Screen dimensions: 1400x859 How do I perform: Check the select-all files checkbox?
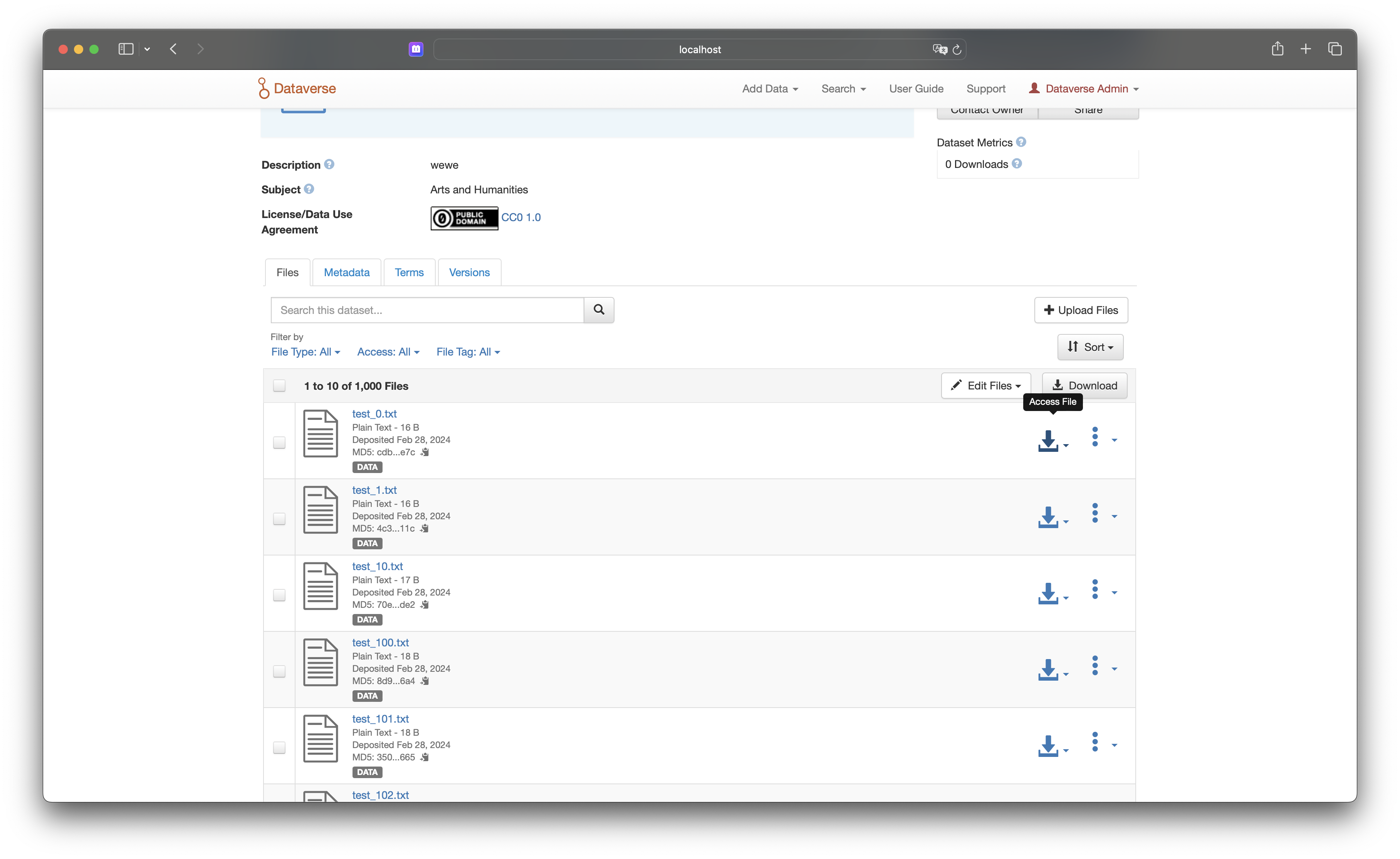[279, 386]
